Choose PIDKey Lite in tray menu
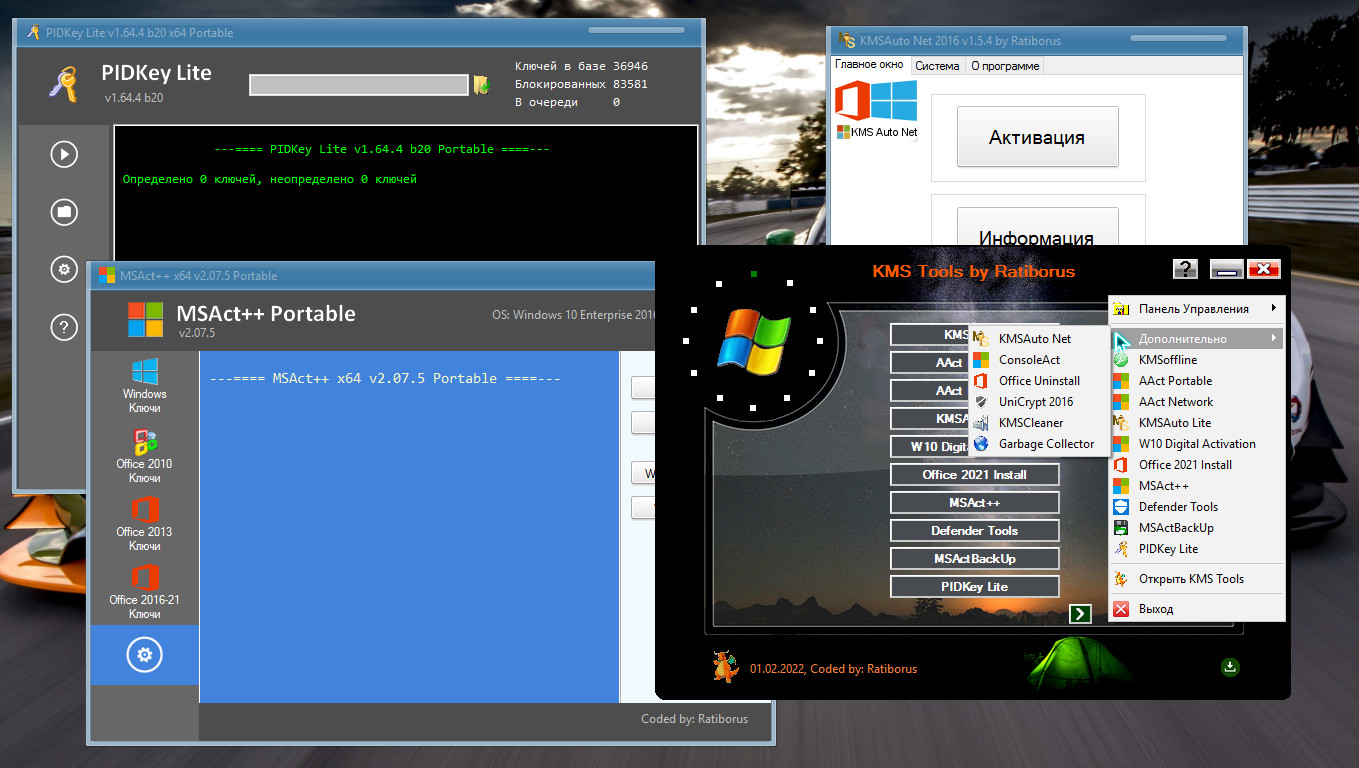 pos(1196,549)
